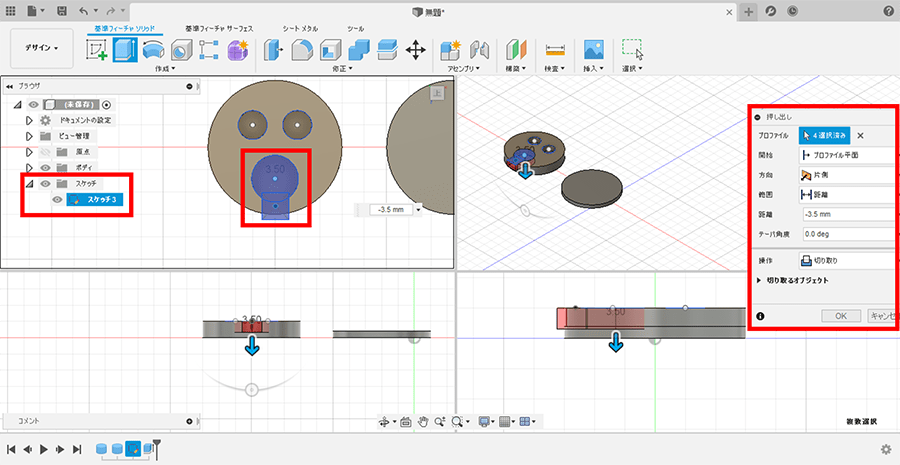Select the Create Sketch tool icon
Viewport: 900px width, 465px height.
97,49
